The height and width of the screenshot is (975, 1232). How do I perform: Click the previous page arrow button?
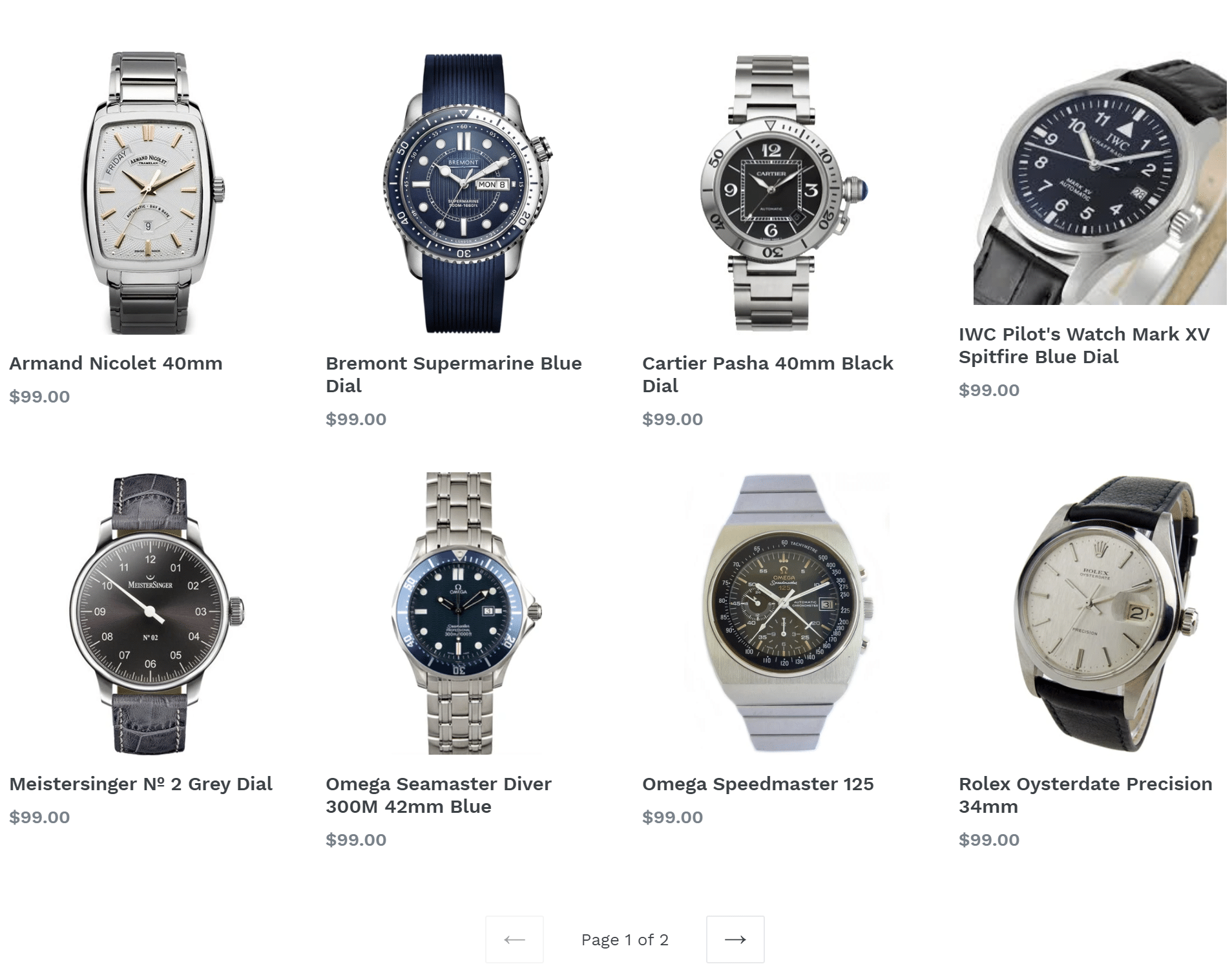514,939
